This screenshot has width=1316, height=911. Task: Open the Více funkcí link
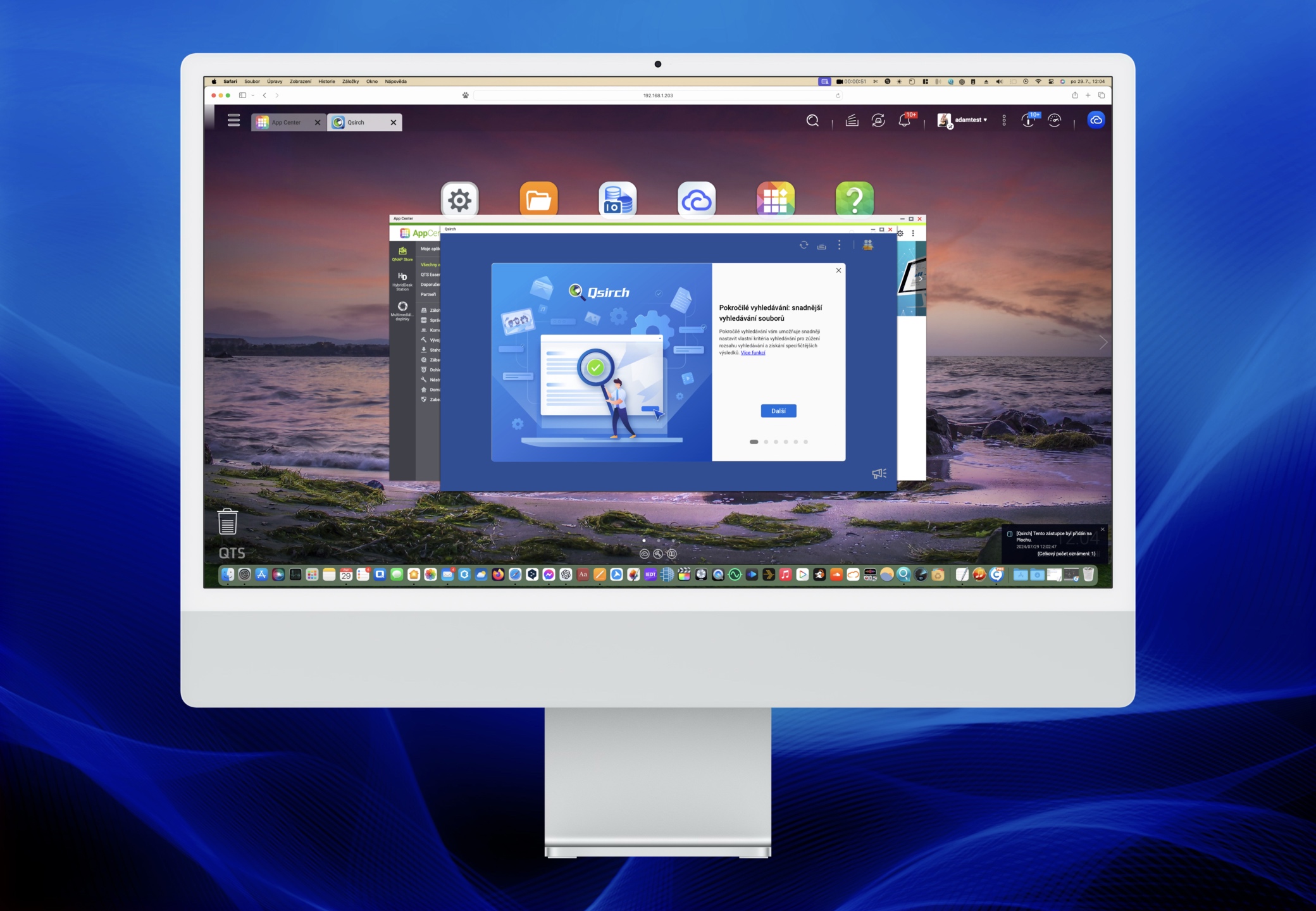[753, 353]
